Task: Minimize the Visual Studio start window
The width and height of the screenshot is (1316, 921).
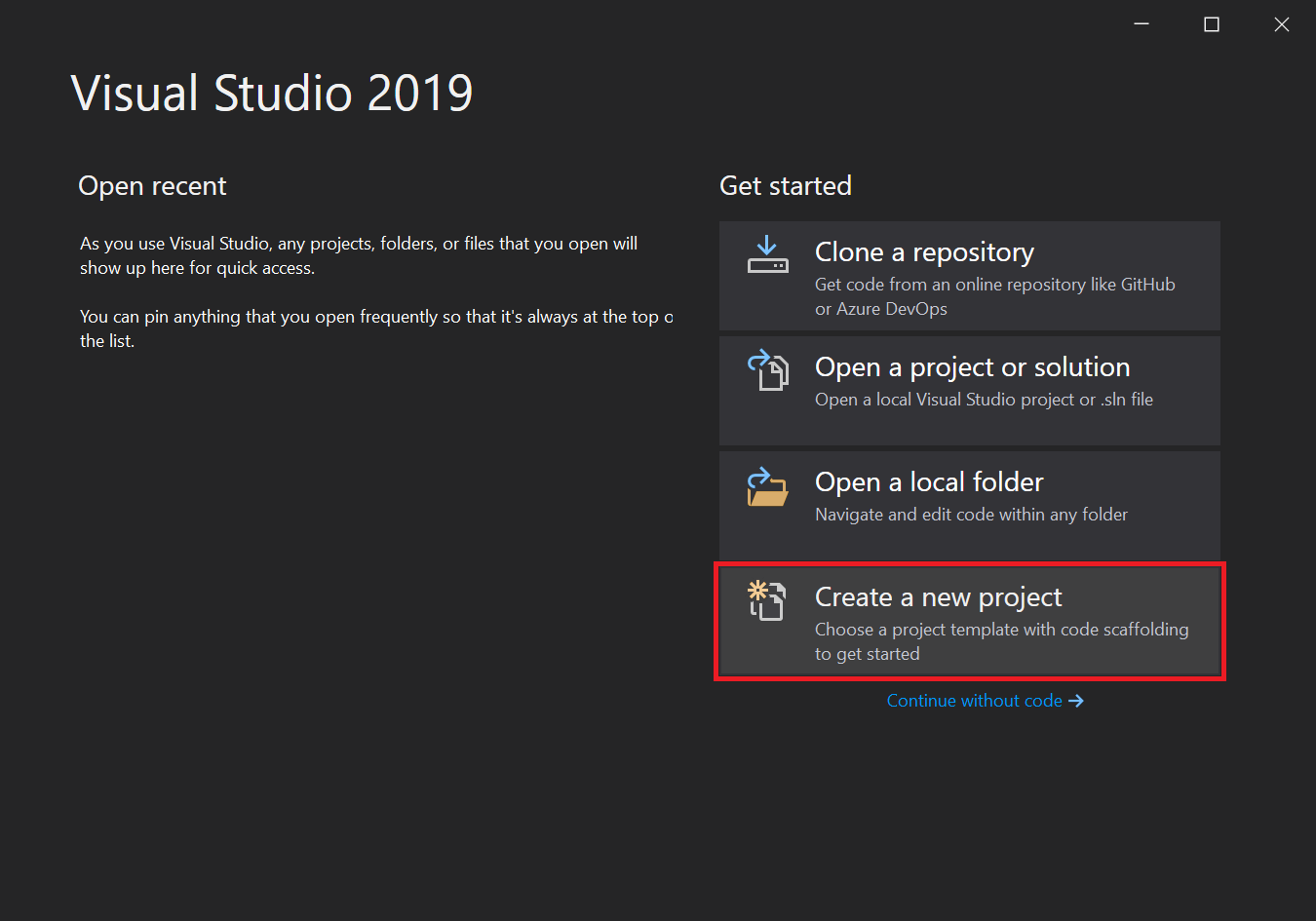Action: (x=1142, y=24)
